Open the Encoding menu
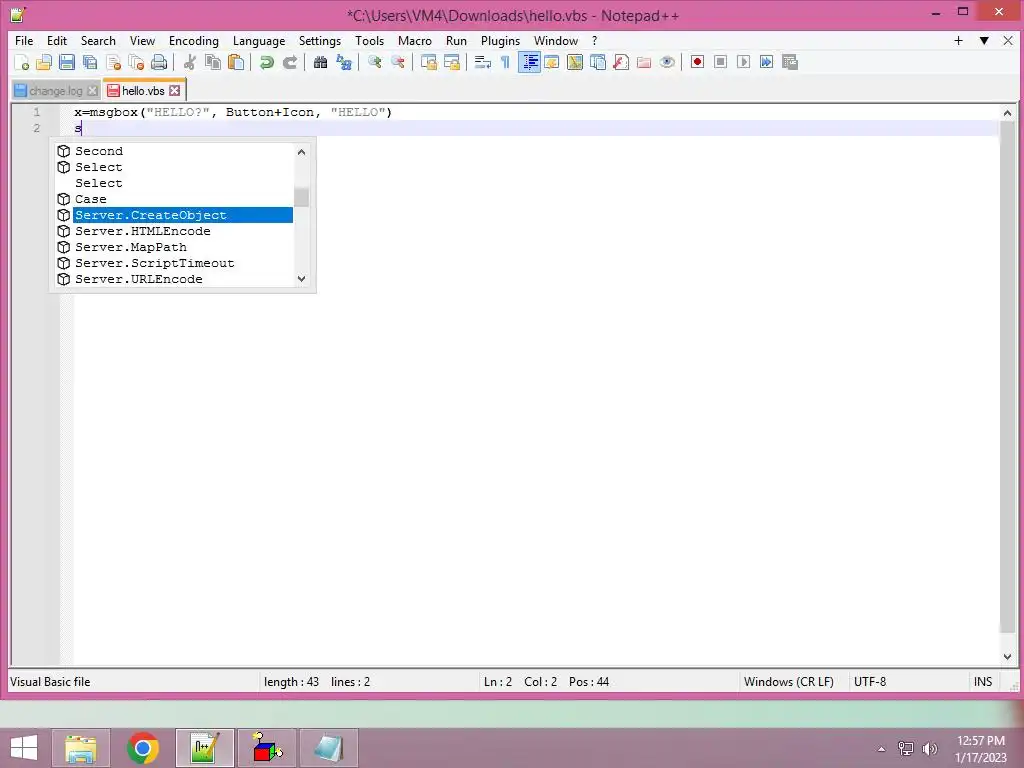The image size is (1024, 768). 194,40
